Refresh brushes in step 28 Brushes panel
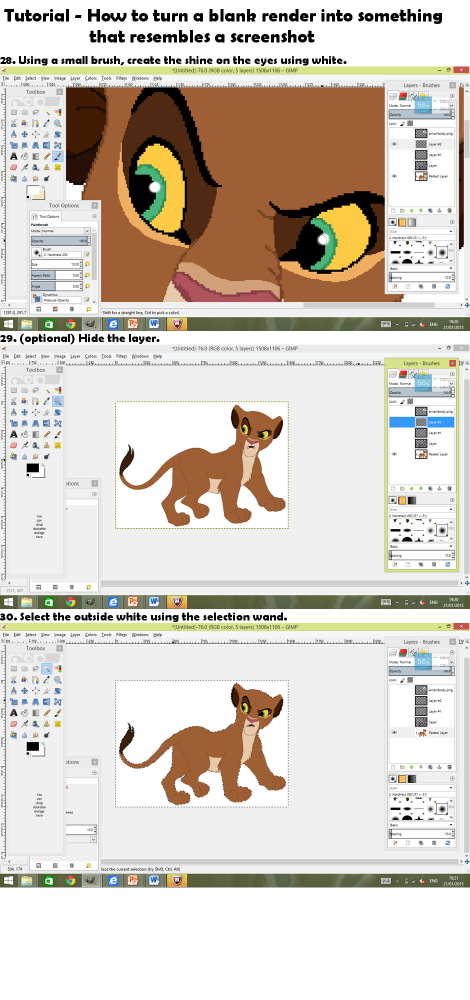This screenshot has height=1000, width=470. 448,286
